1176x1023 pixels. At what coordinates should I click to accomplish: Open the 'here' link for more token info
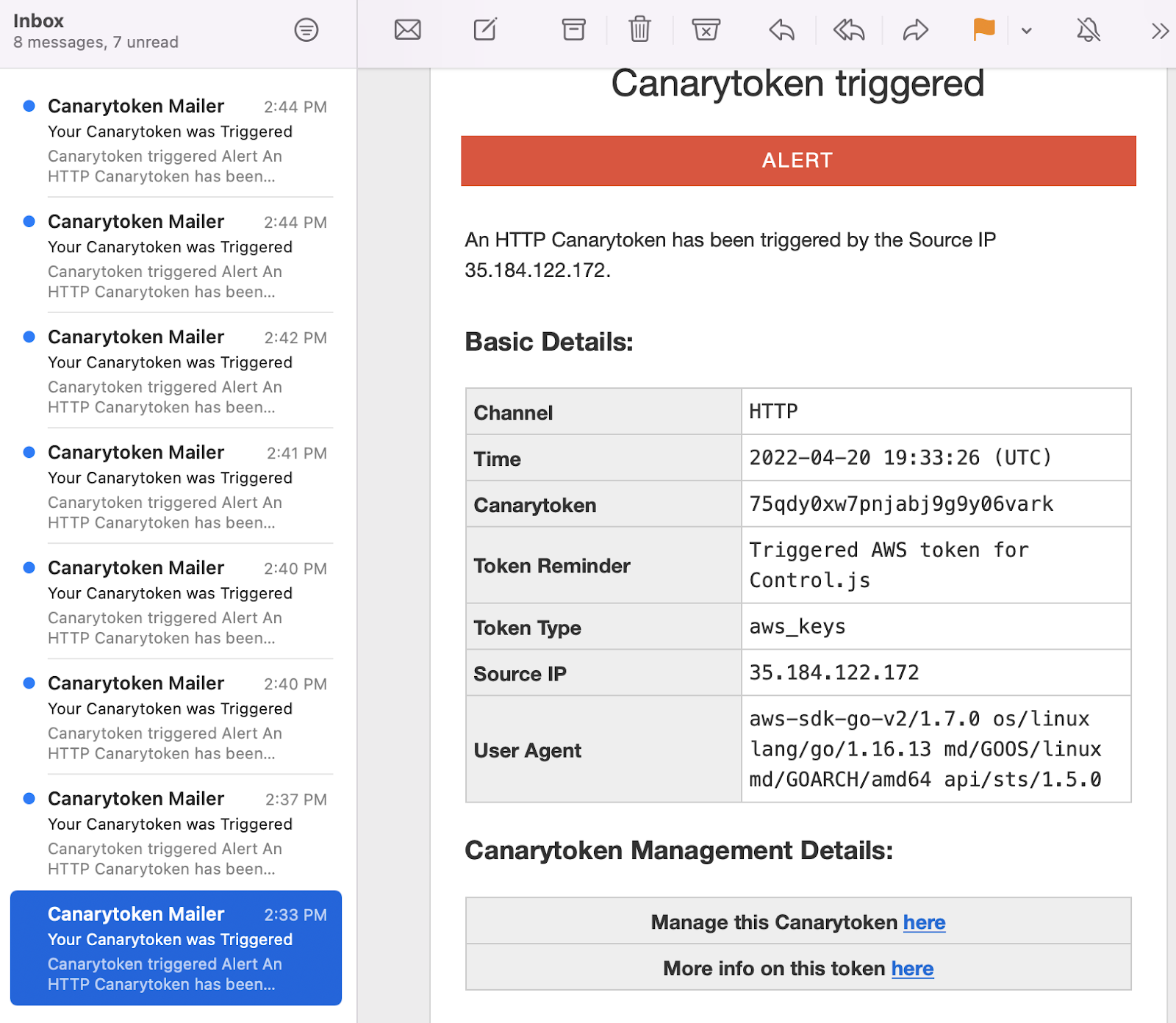coord(912,969)
